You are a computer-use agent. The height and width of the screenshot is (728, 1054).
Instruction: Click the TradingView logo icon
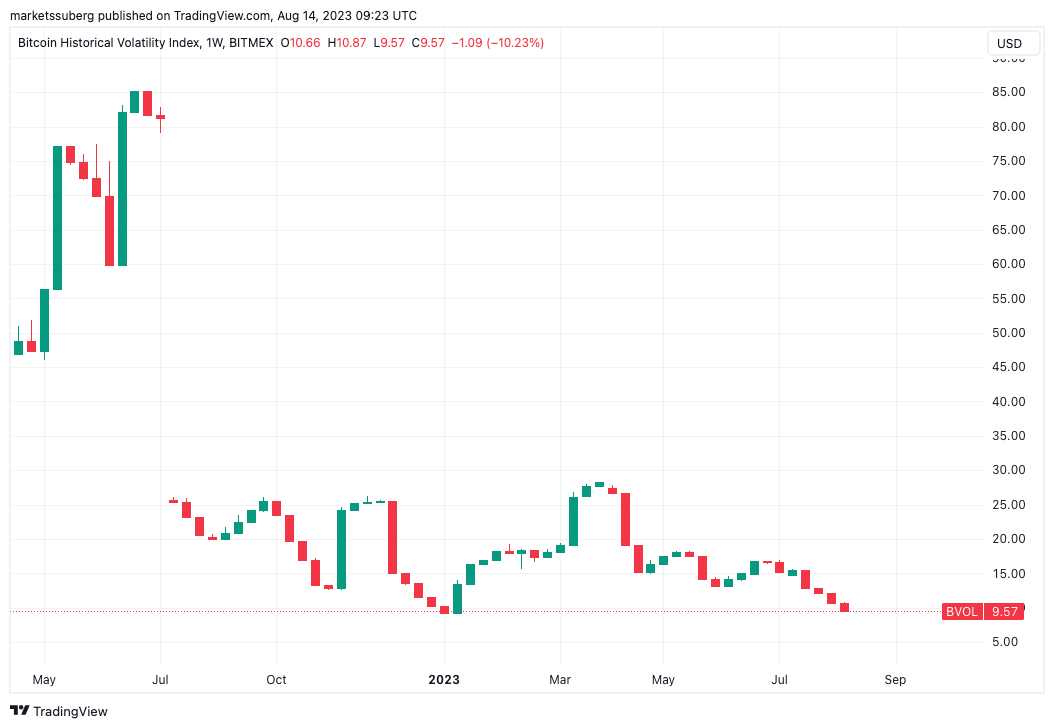coord(21,711)
